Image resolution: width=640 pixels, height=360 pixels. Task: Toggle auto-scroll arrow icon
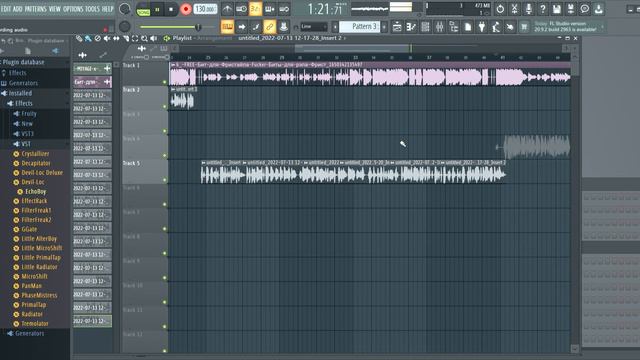(242, 27)
